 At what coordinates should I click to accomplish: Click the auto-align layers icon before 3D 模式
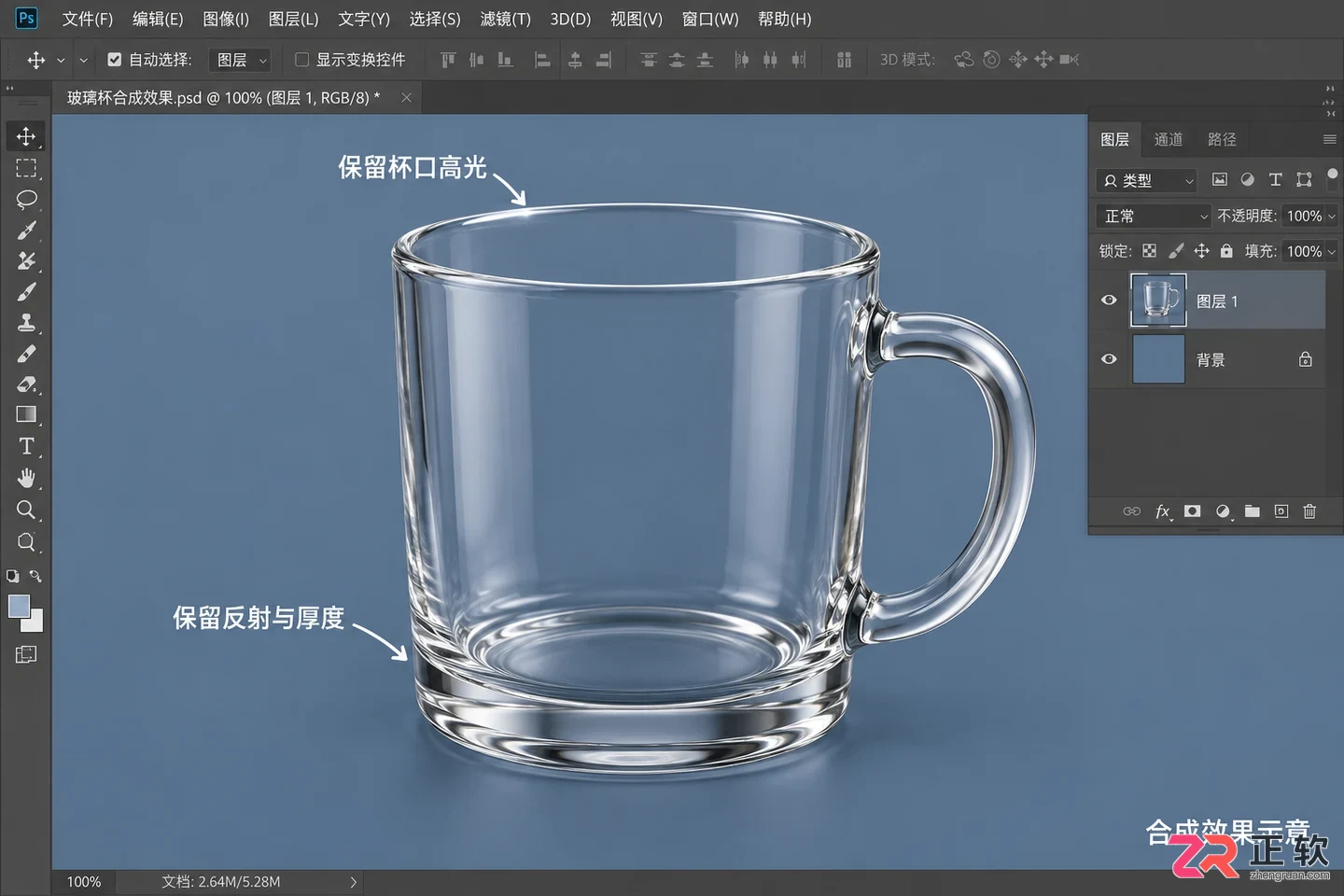click(844, 60)
